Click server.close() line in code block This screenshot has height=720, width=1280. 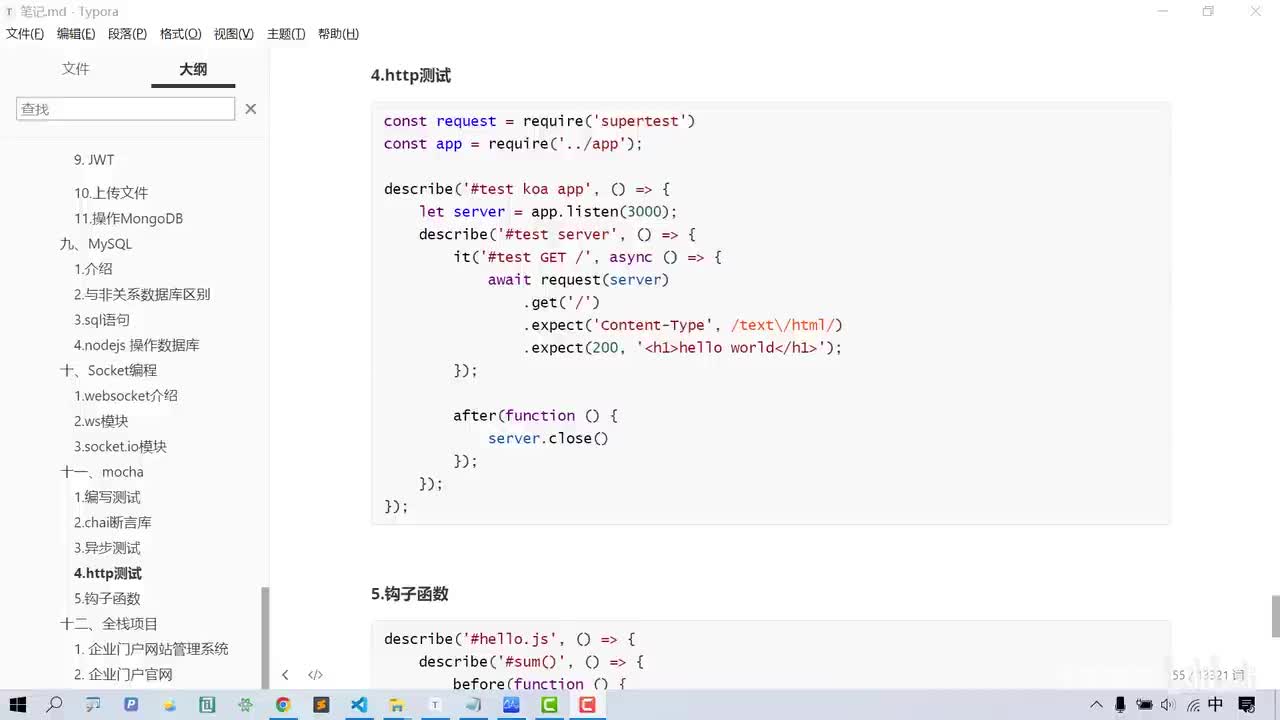pos(548,438)
